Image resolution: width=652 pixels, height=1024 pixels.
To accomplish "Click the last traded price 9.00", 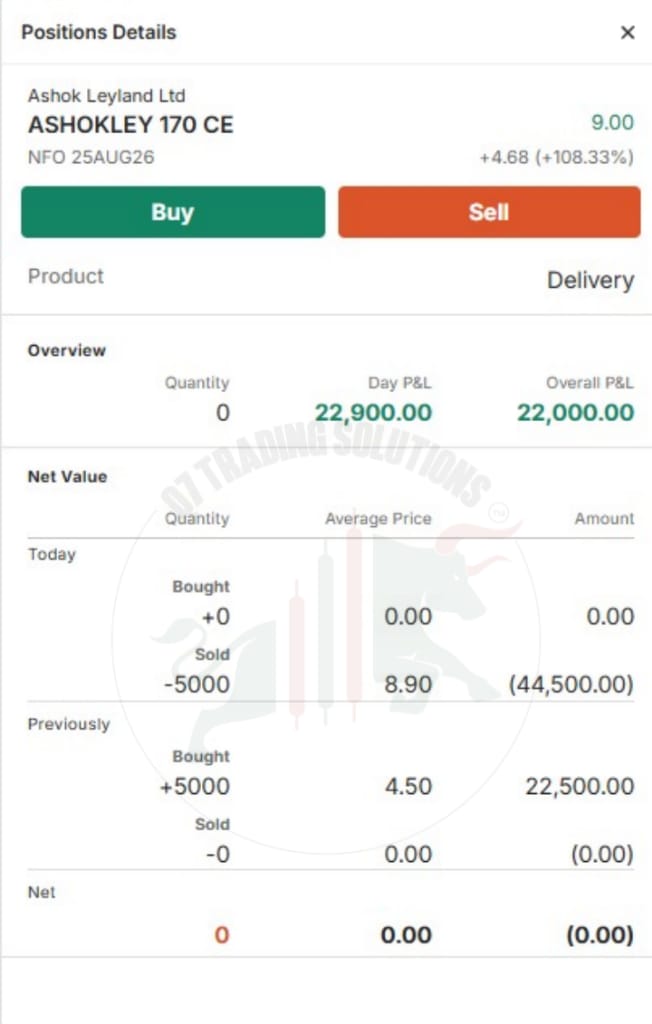I will (612, 122).
